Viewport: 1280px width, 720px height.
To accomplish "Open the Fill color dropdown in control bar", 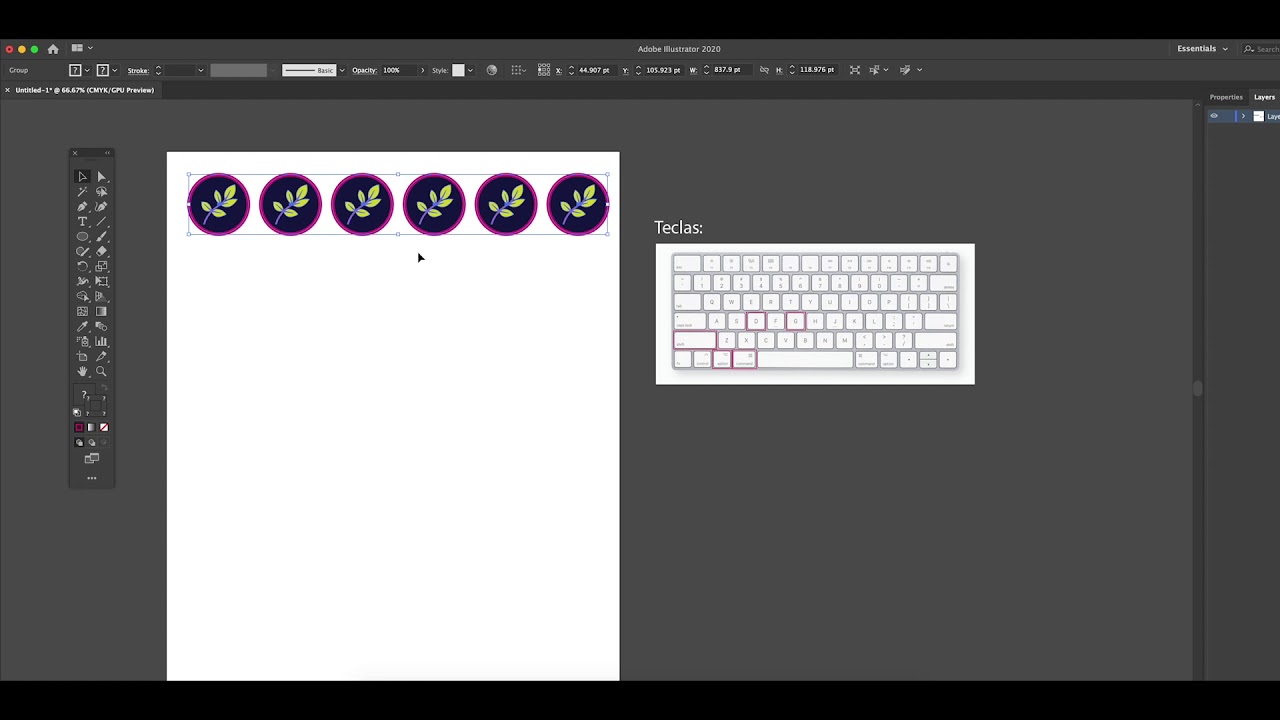I will pyautogui.click(x=87, y=70).
